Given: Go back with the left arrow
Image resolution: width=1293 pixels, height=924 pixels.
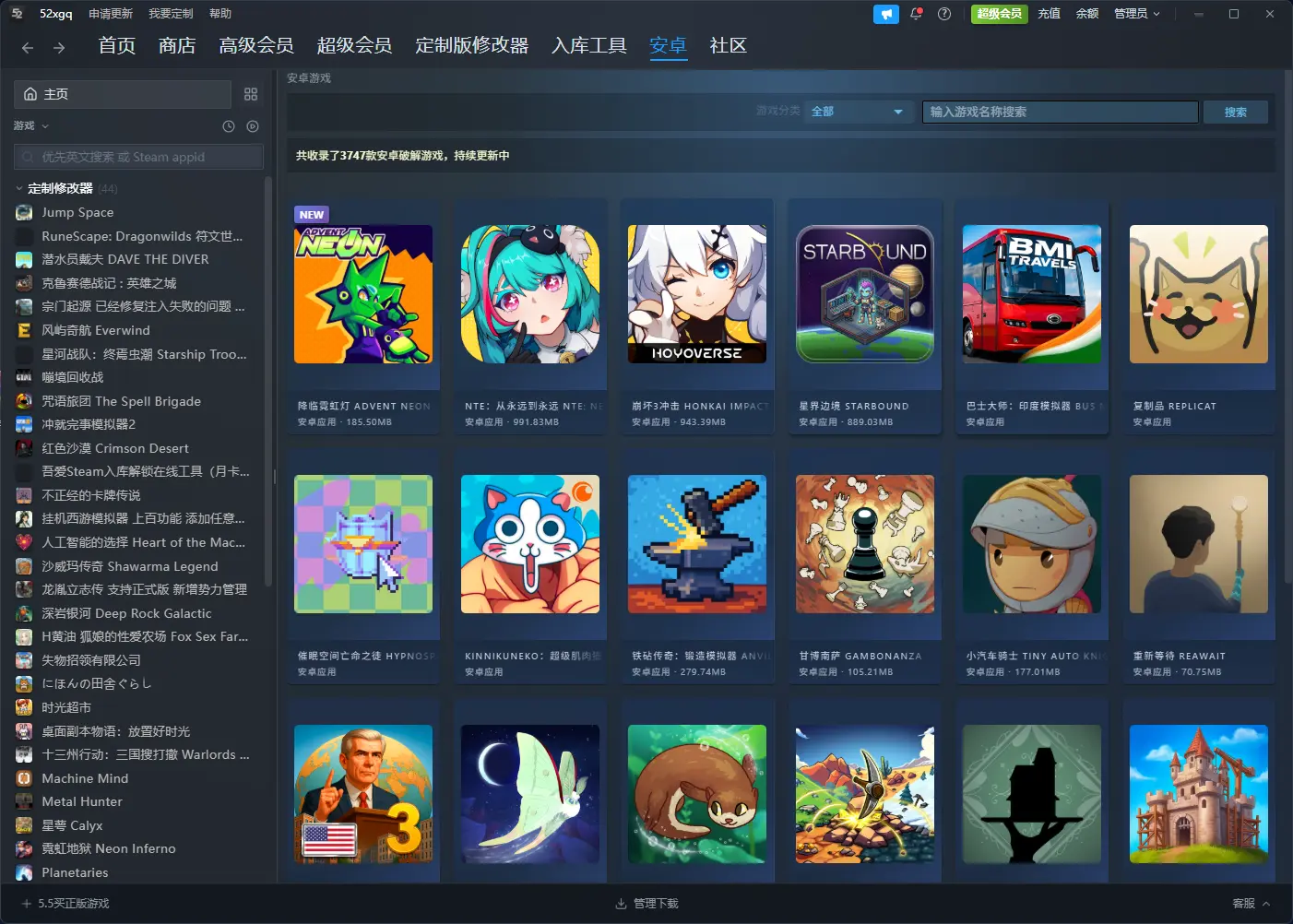Looking at the screenshot, I should [x=28, y=47].
